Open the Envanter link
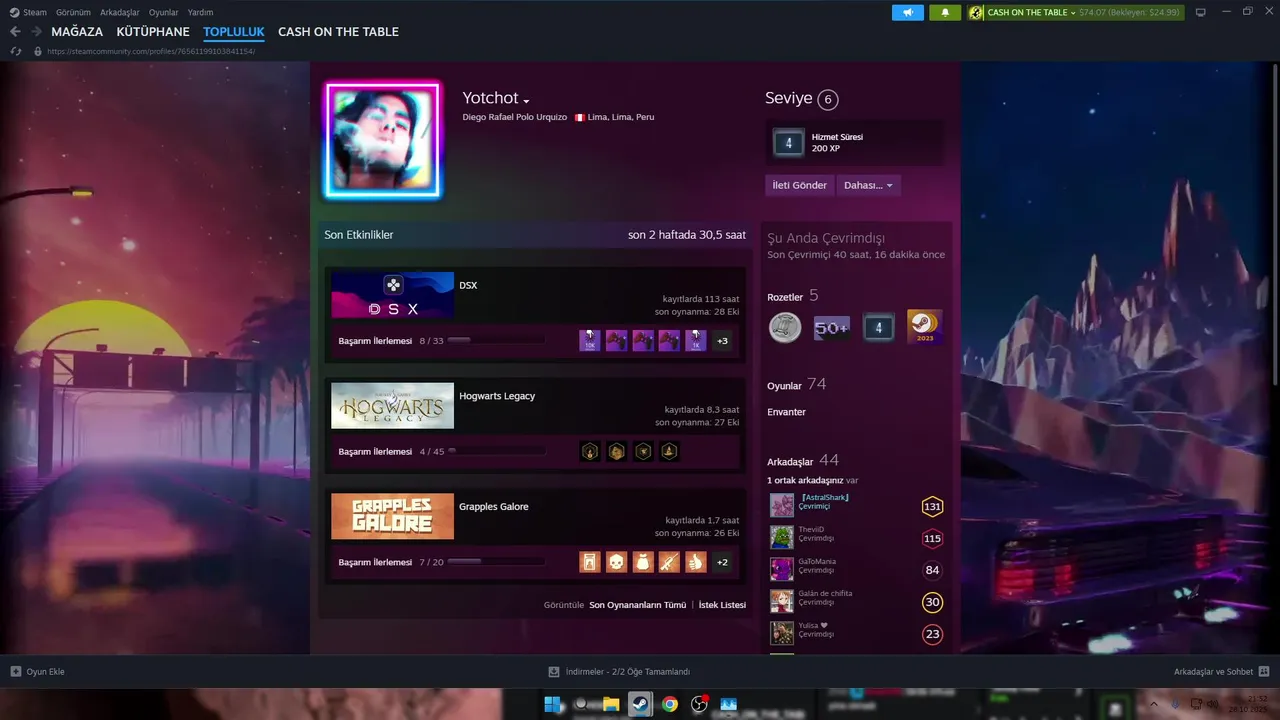1280x720 pixels. 786,412
